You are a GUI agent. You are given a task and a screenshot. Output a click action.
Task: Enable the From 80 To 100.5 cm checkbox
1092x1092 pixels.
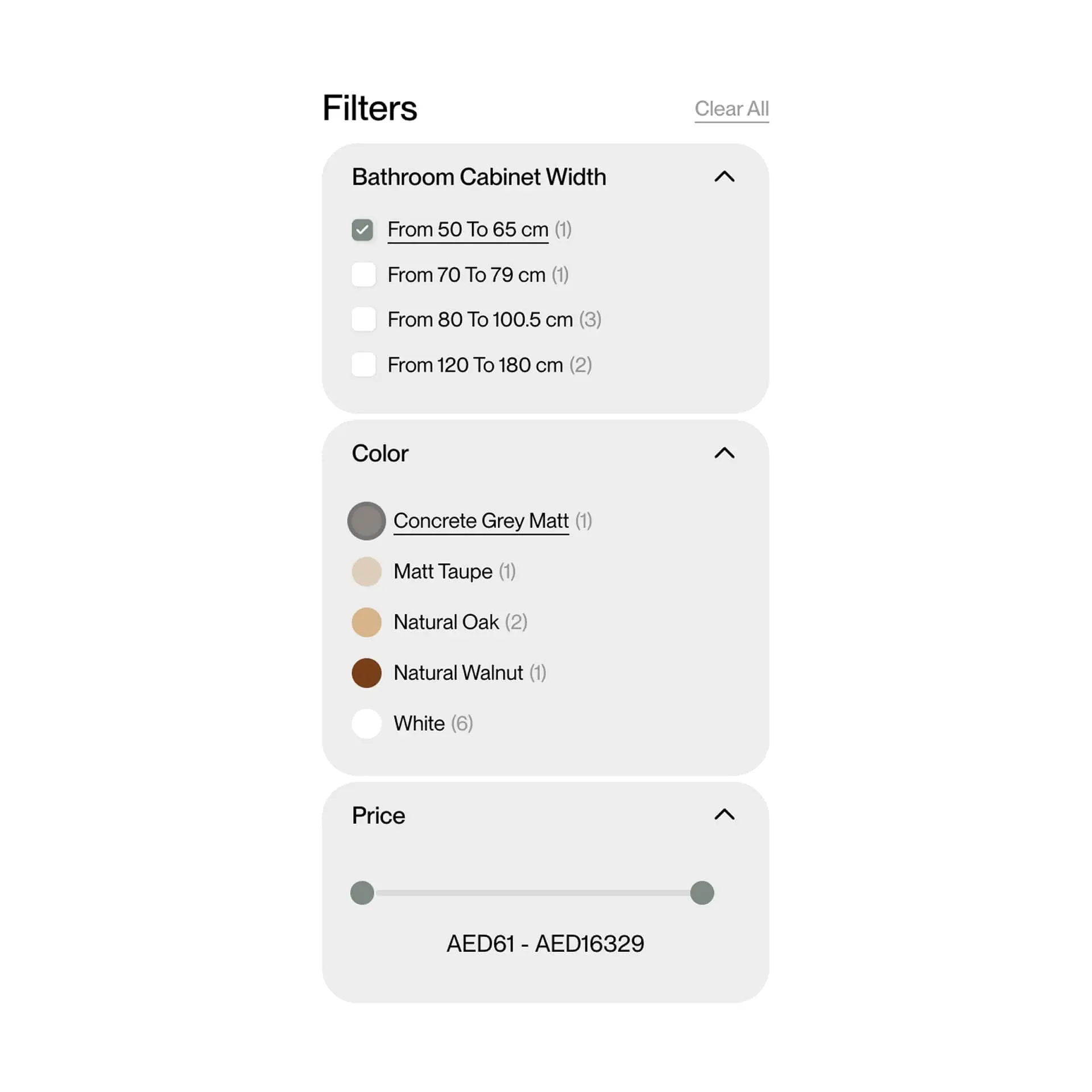[x=363, y=320]
